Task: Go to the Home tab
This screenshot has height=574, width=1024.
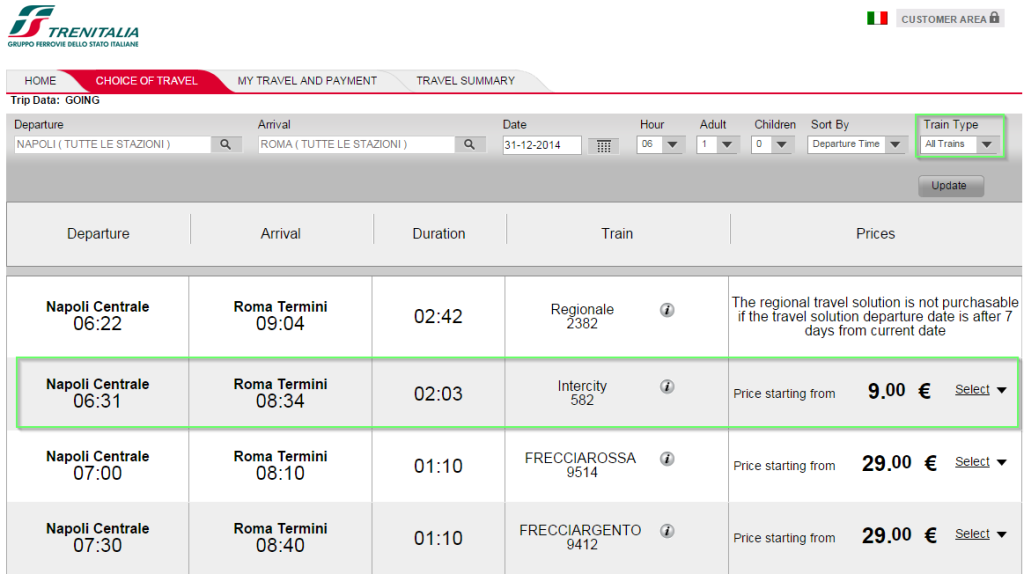Action: 40,80
